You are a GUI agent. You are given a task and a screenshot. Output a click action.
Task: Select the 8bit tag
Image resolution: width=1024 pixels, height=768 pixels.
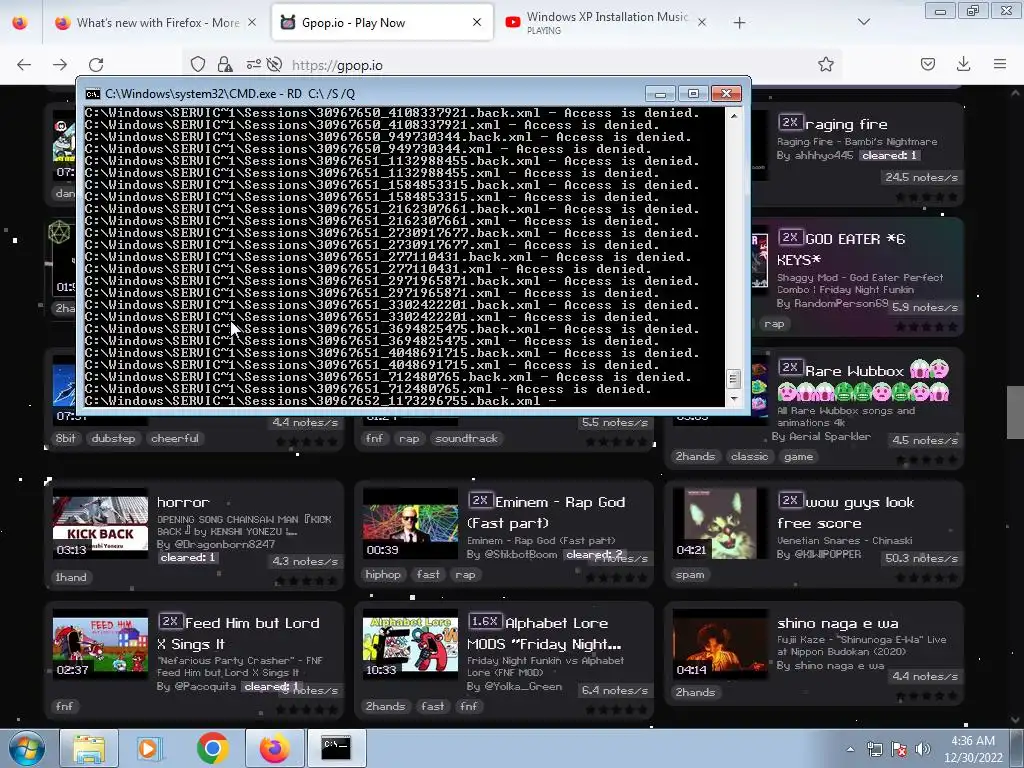(x=65, y=438)
